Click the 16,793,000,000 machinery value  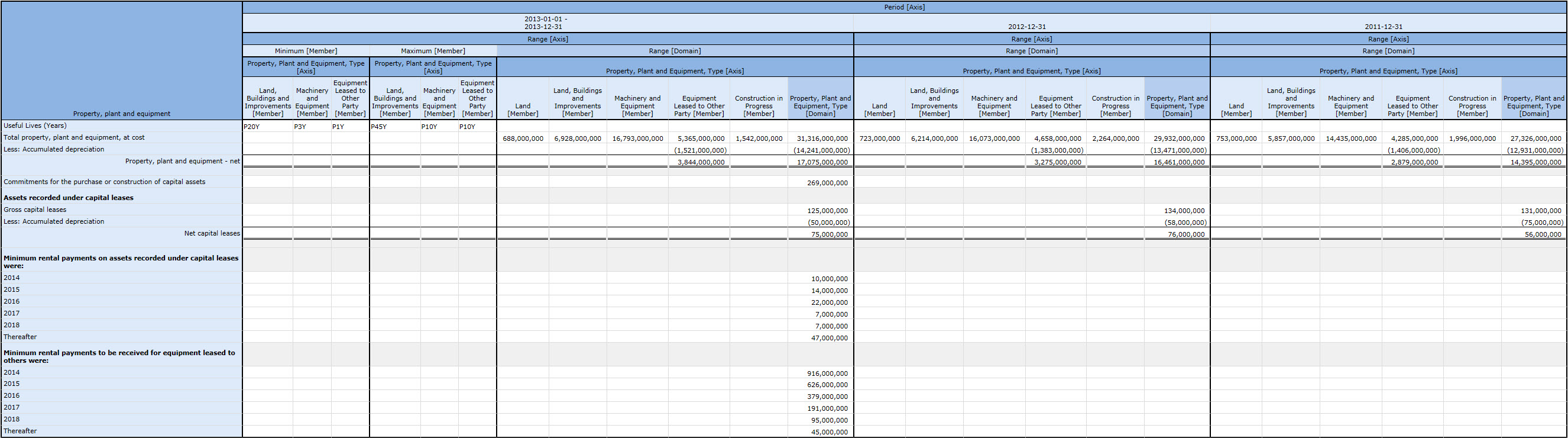[637, 139]
